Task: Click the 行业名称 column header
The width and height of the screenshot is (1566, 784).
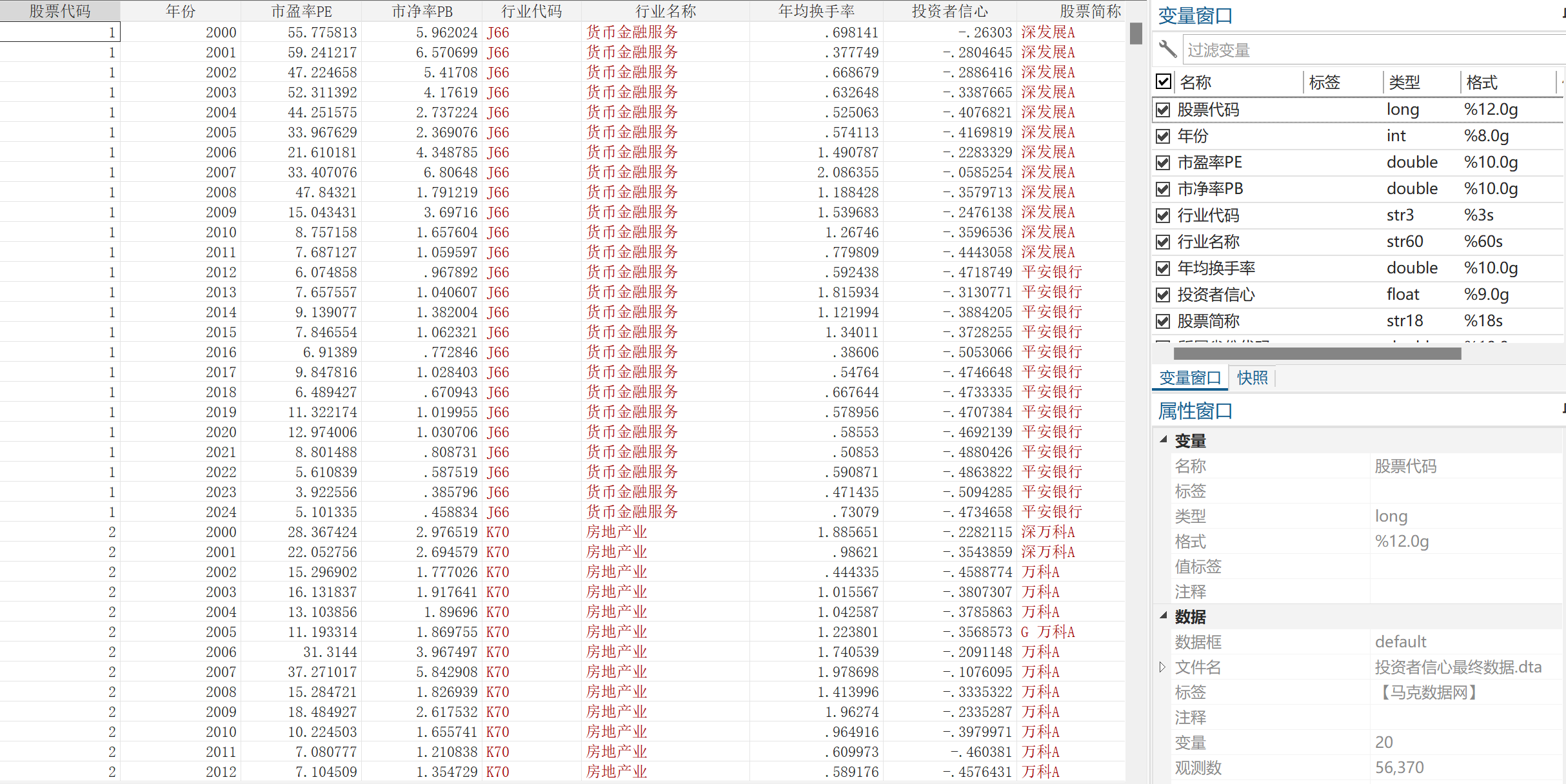Action: pos(665,11)
